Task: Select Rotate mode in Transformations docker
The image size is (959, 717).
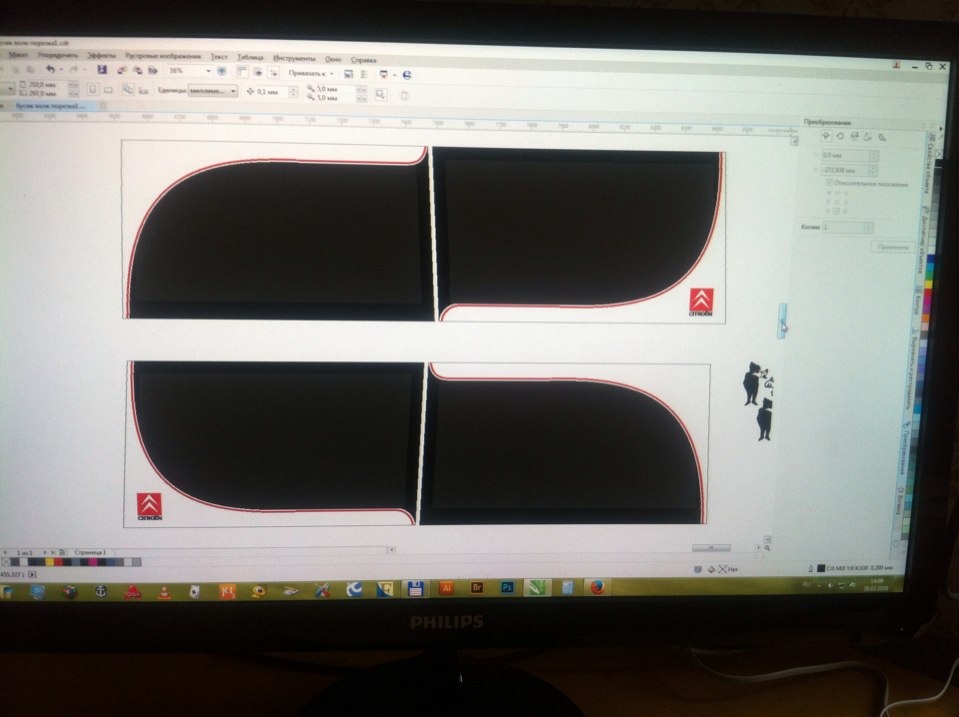Action: 840,136
